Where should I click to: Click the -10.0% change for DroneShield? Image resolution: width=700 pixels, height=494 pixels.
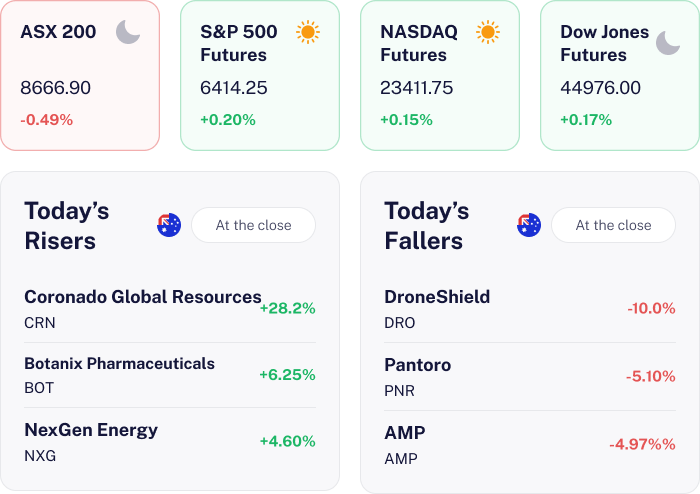point(651,308)
